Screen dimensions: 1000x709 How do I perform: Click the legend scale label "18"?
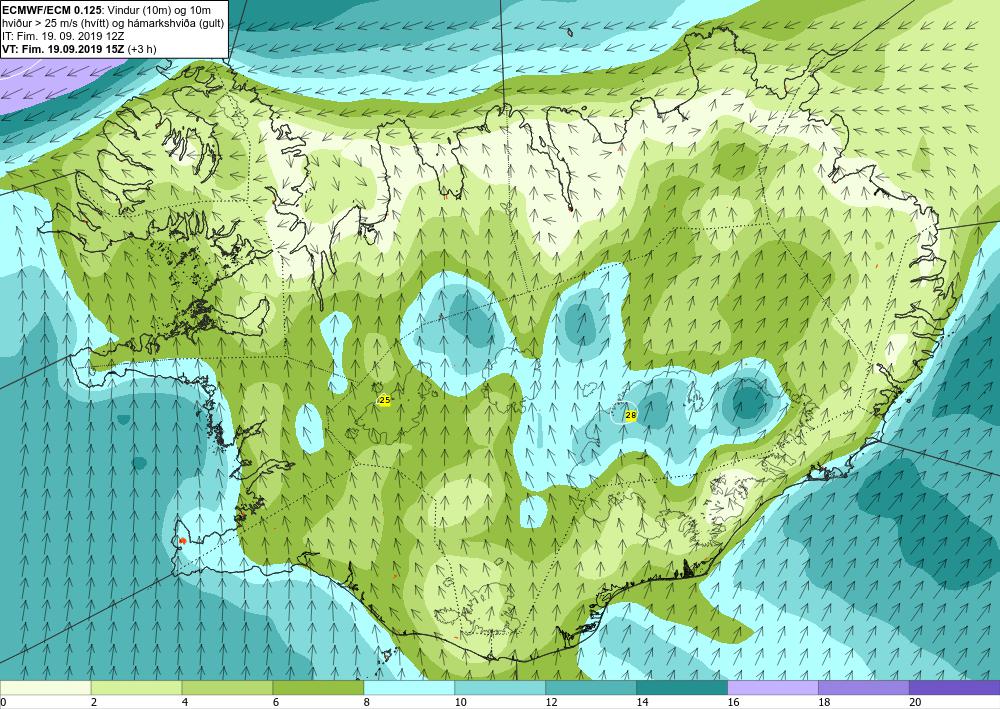824,702
